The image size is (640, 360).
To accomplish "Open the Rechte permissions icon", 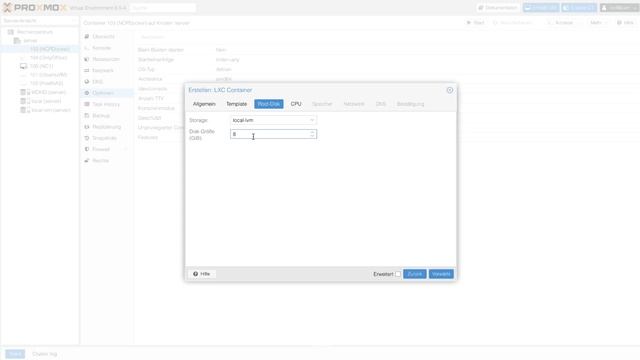I will click(87, 160).
